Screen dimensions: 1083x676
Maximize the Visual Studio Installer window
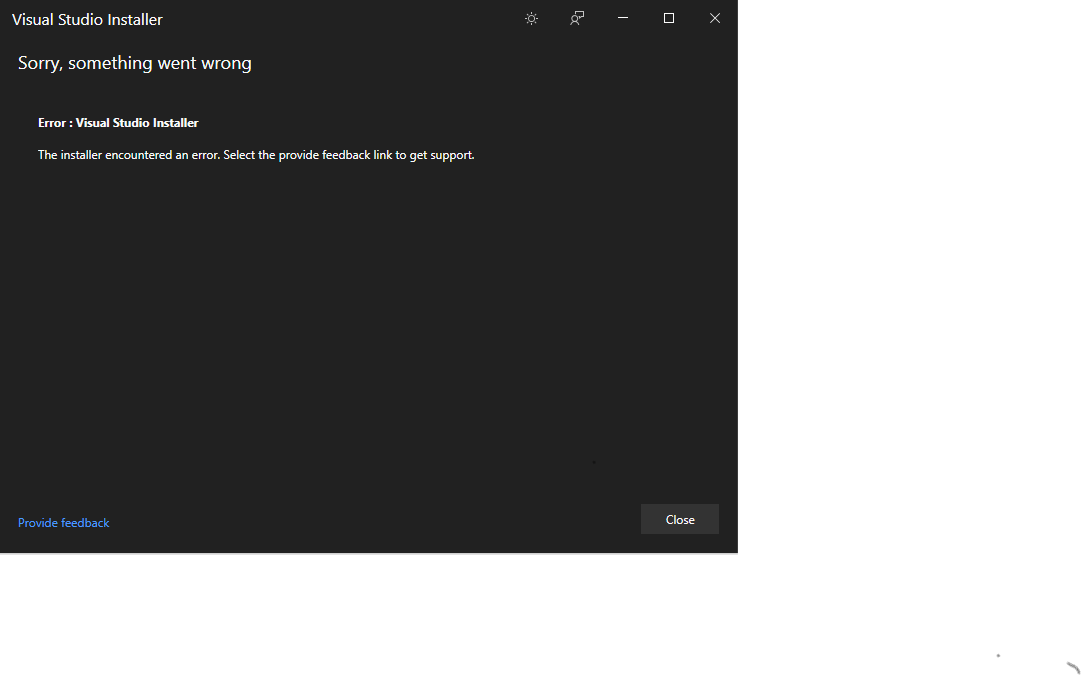tap(669, 19)
